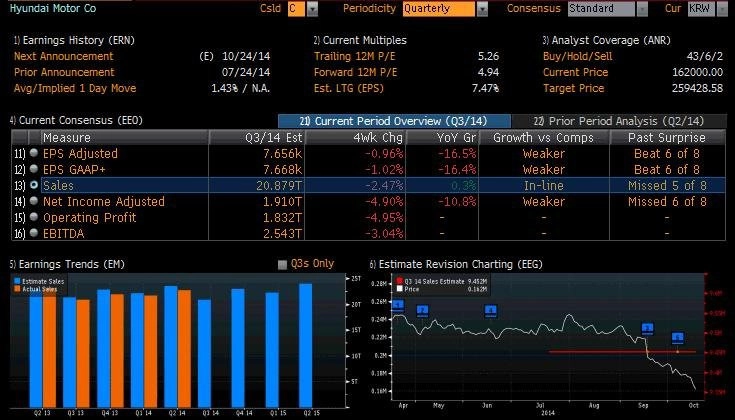735x420 pixels.
Task: Click the Net Income Adjusted measure name
Action: (104, 202)
